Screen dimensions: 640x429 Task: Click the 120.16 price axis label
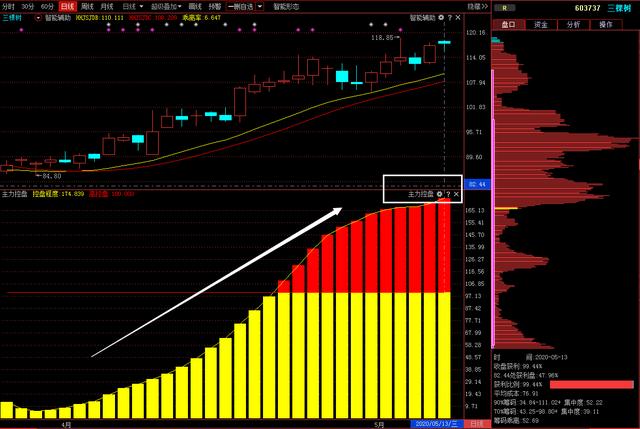476,33
